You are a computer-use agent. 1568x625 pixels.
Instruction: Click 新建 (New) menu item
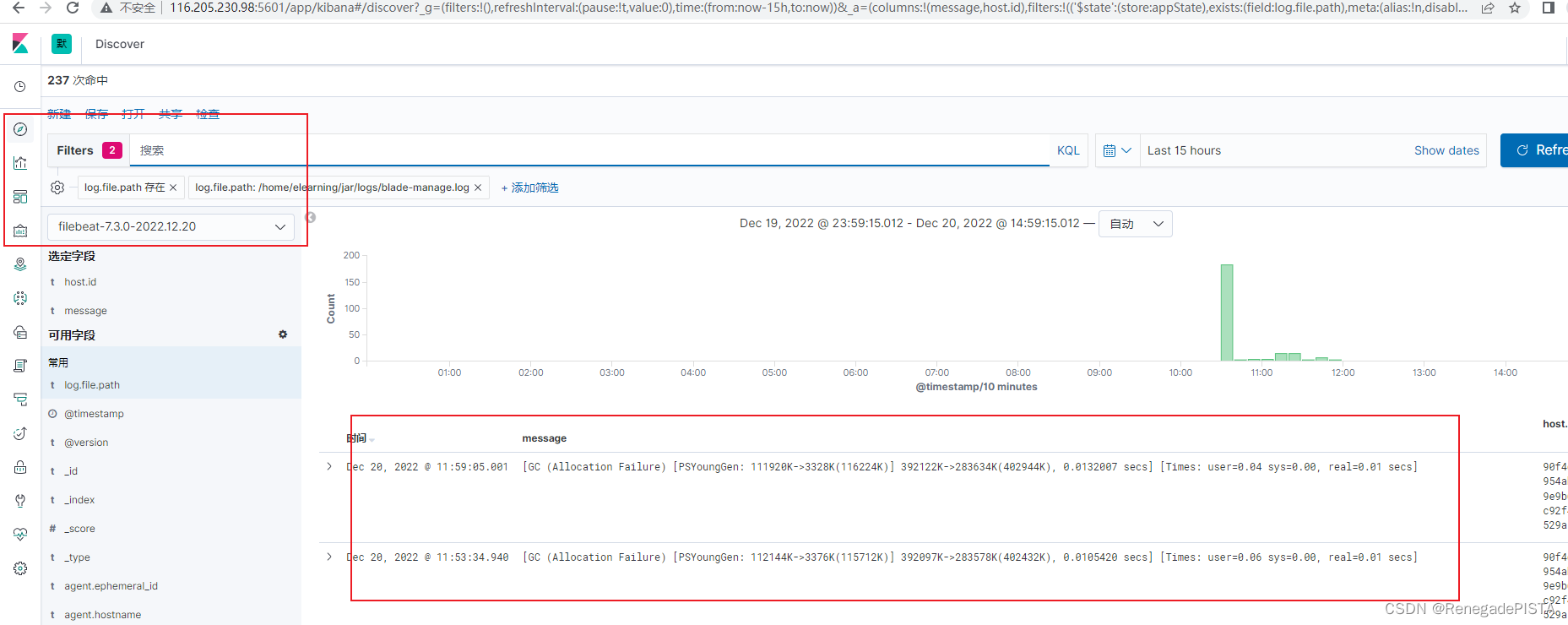click(59, 114)
